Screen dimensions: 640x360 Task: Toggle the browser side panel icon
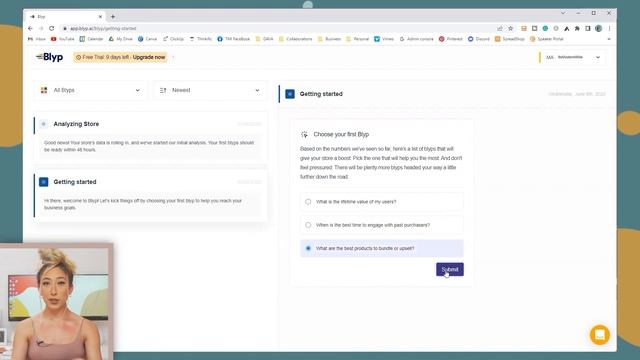coord(588,29)
